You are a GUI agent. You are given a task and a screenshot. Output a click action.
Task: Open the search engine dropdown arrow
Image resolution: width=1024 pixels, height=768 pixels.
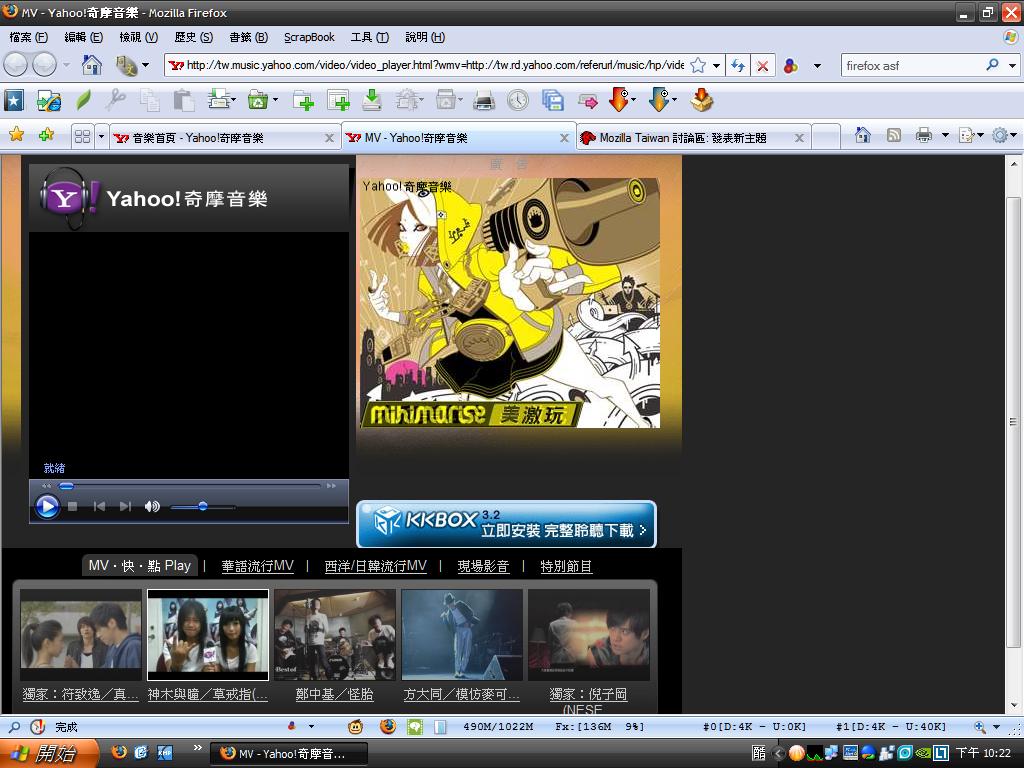click(1012, 65)
